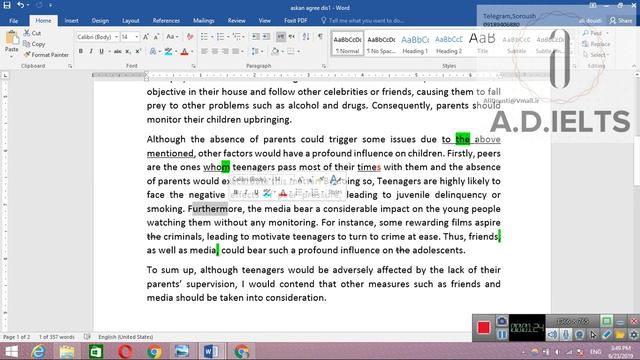This screenshot has height=360, width=640.
Task: Undo the last action
Action: [20, 6]
